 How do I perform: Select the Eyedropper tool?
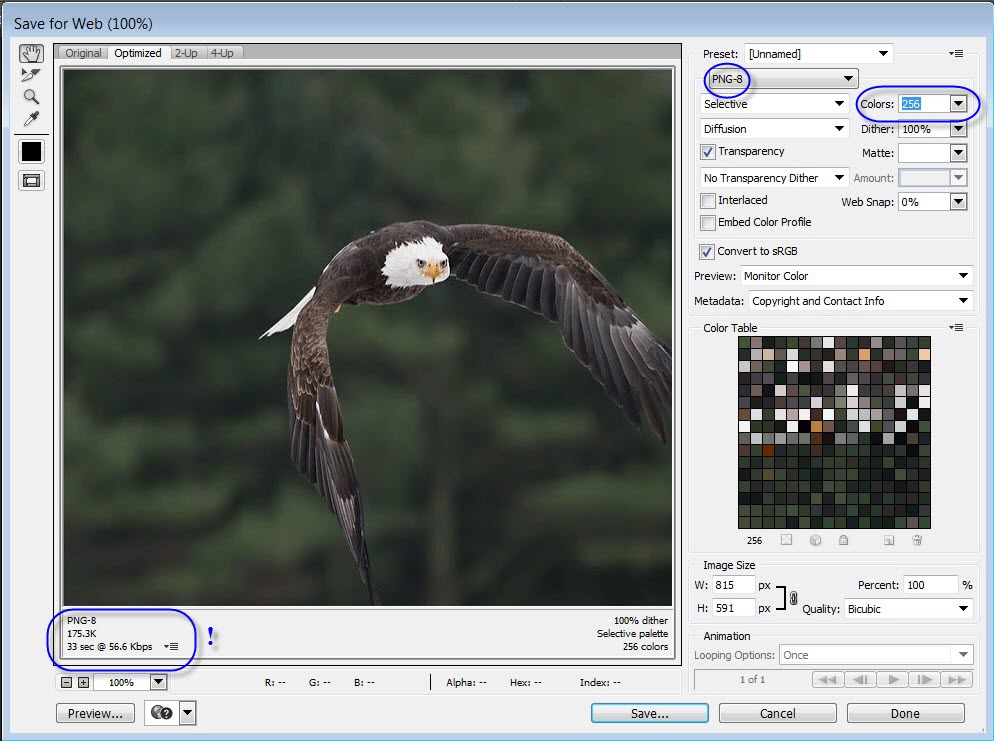tap(31, 119)
